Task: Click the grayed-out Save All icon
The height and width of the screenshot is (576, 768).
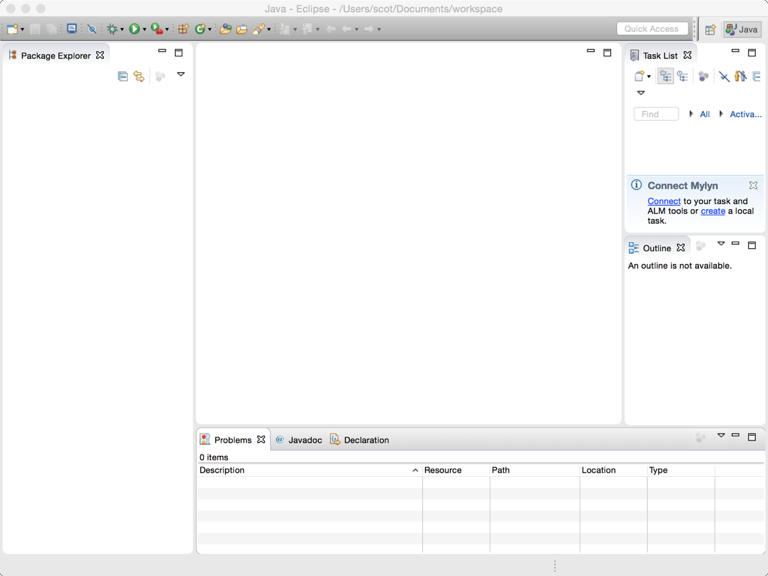Action: click(x=51, y=29)
